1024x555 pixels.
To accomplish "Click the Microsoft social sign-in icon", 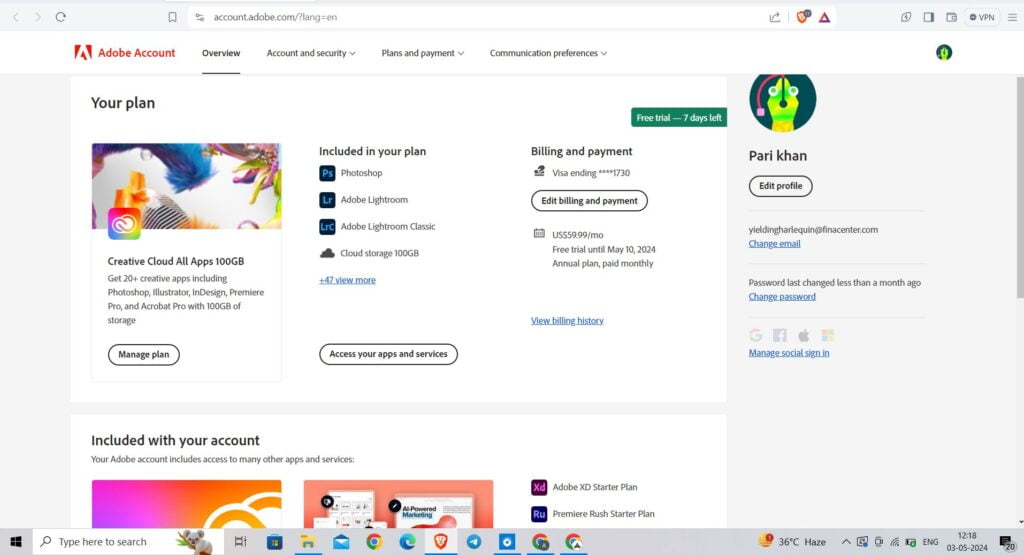I will pyautogui.click(x=828, y=335).
